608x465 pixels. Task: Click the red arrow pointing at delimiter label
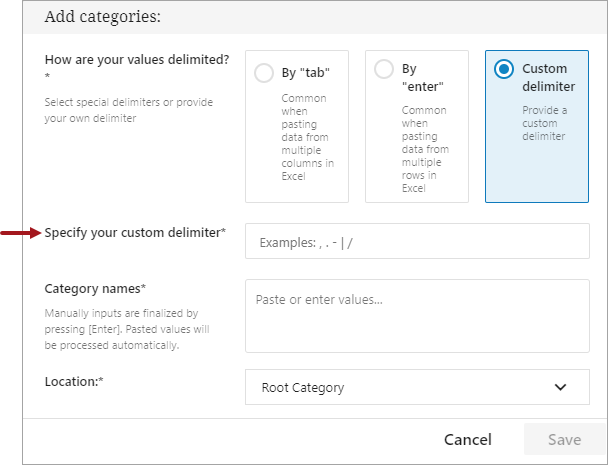pyautogui.click(x=20, y=233)
